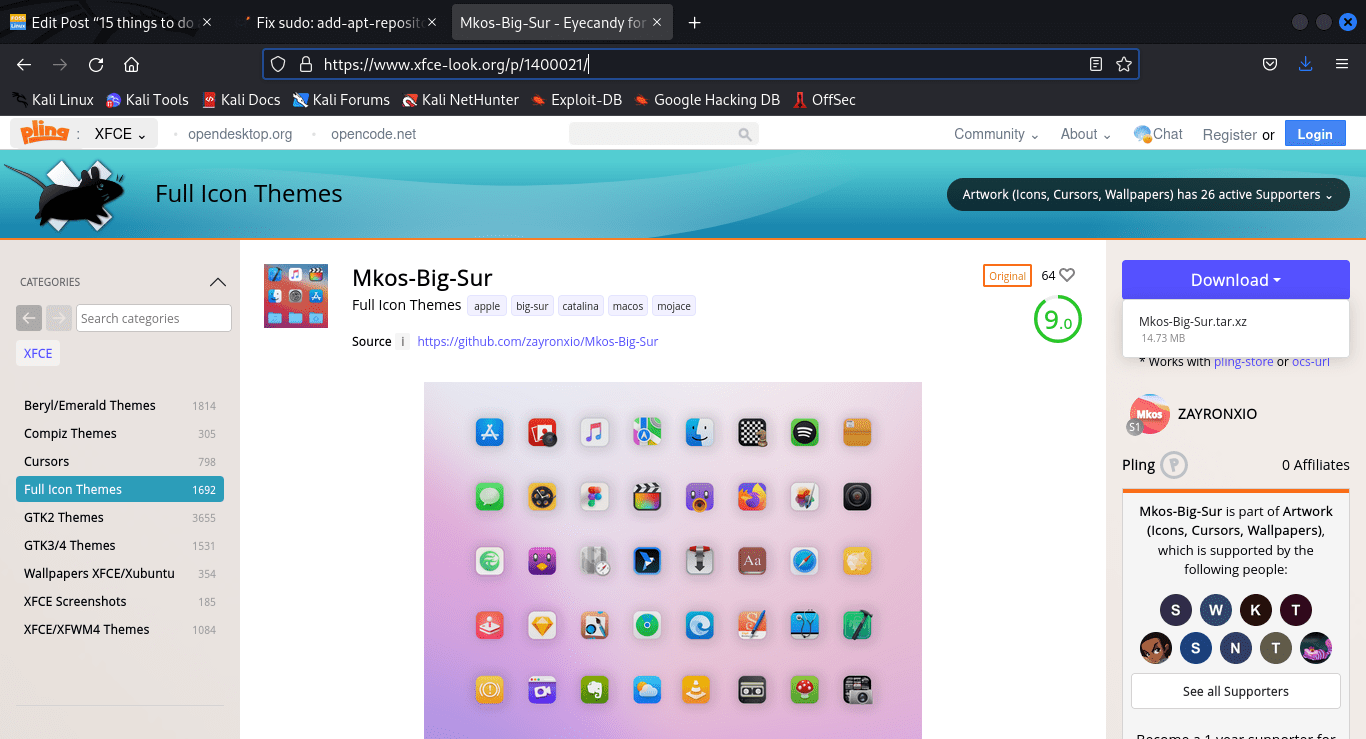Collapse the Categories panel chevron
This screenshot has width=1366, height=739.
coord(218,282)
